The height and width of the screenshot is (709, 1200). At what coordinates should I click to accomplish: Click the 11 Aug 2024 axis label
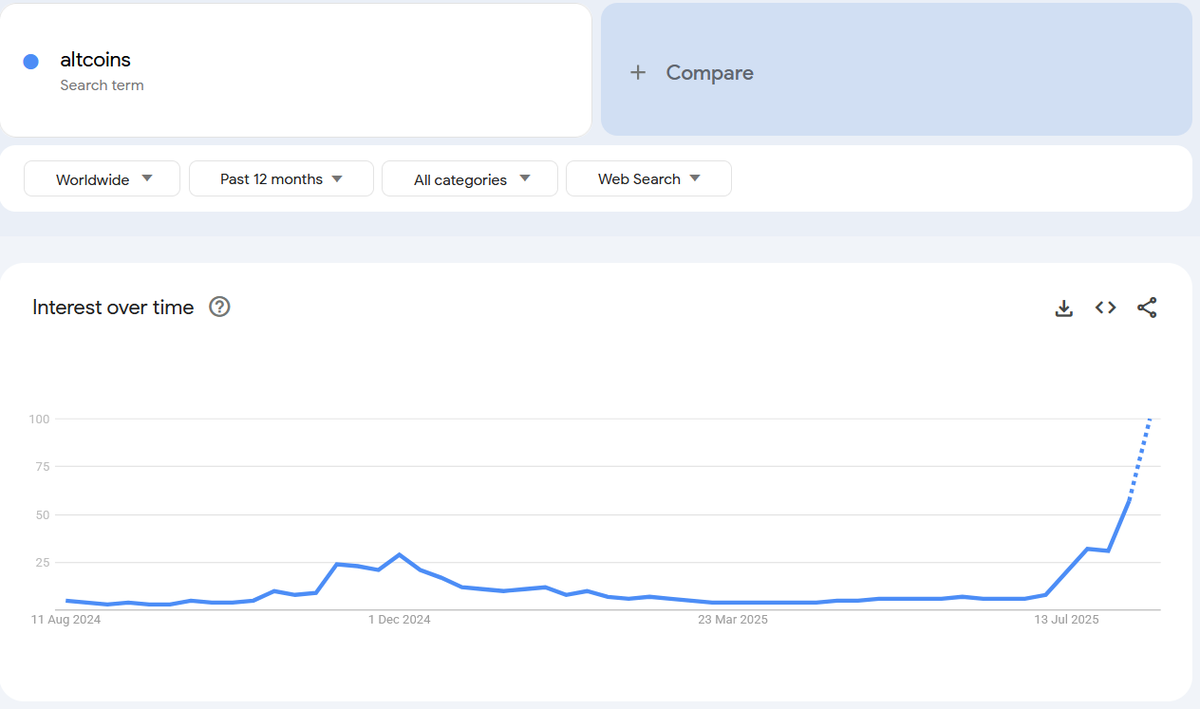[x=66, y=620]
